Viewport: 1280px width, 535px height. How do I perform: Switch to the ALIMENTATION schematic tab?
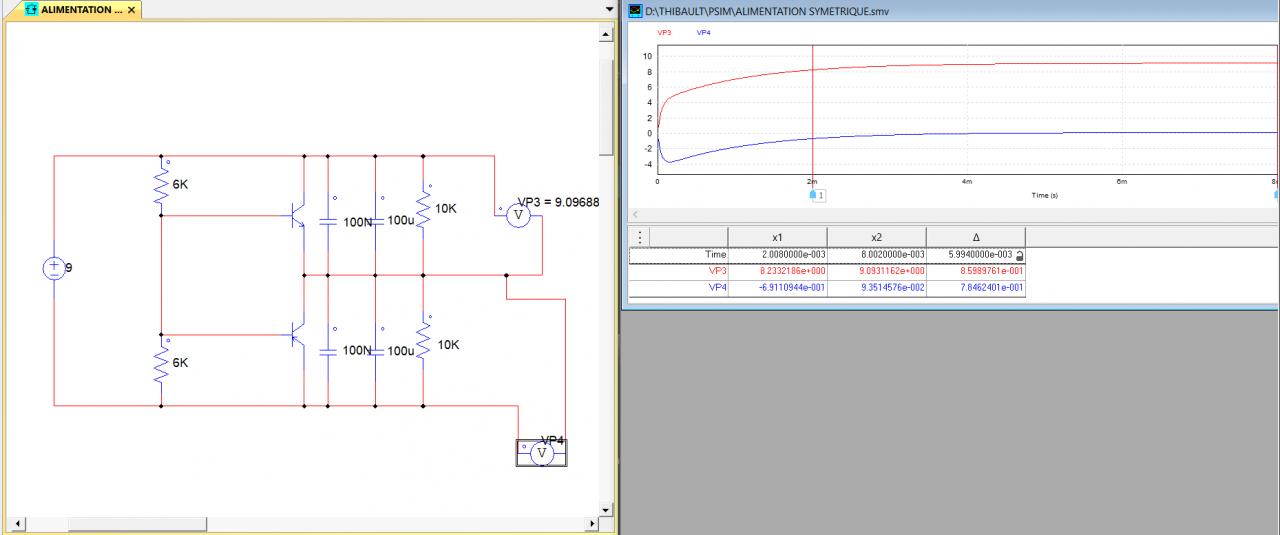[75, 10]
